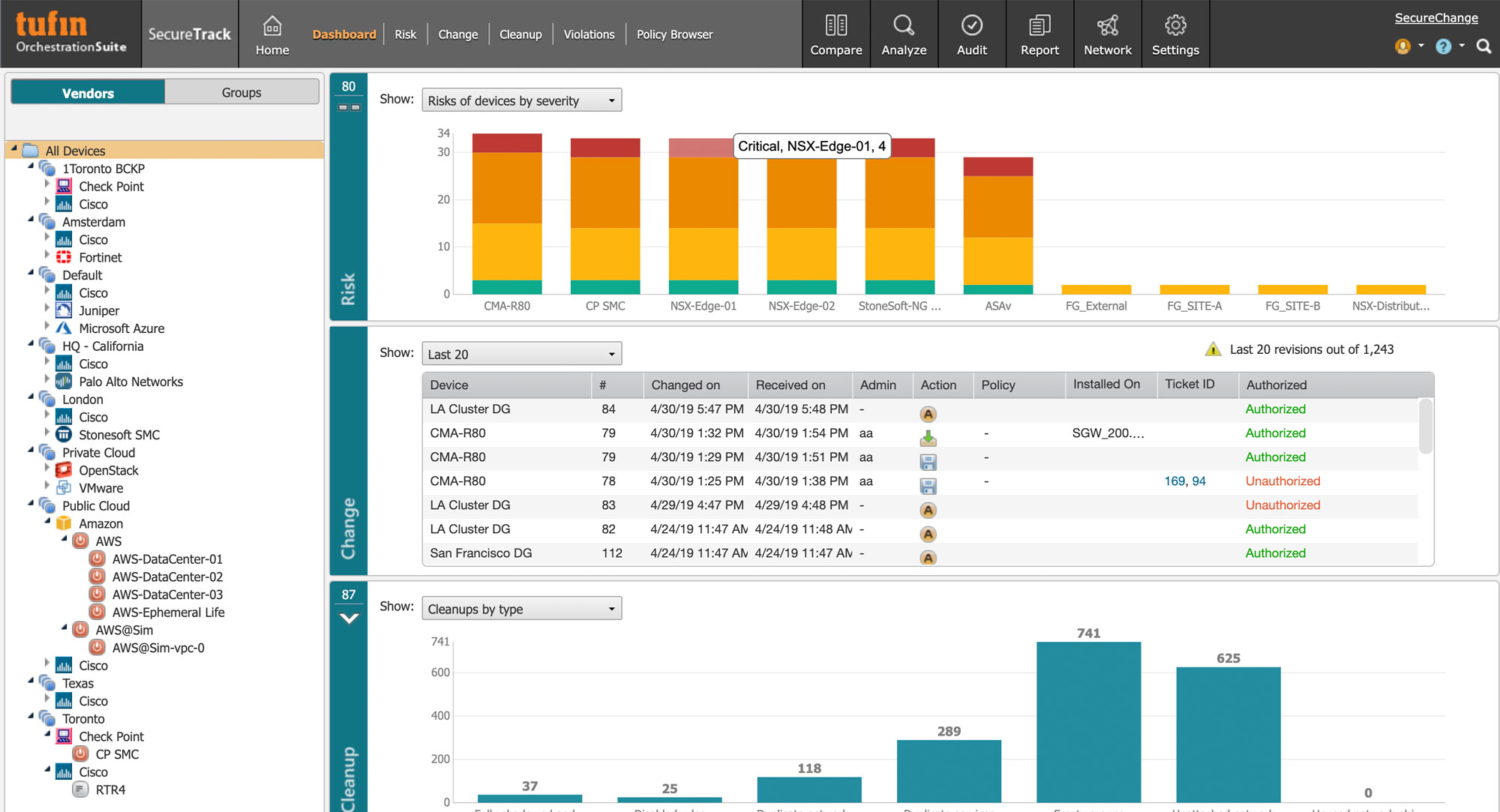Click the Stonesoft SMC icon
This screenshot has height=812, width=1500.
(64, 435)
